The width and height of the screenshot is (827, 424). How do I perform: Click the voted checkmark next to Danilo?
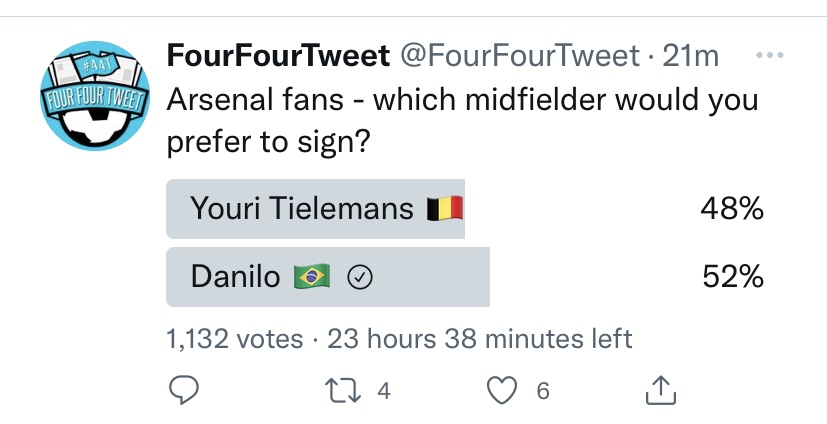tap(360, 277)
